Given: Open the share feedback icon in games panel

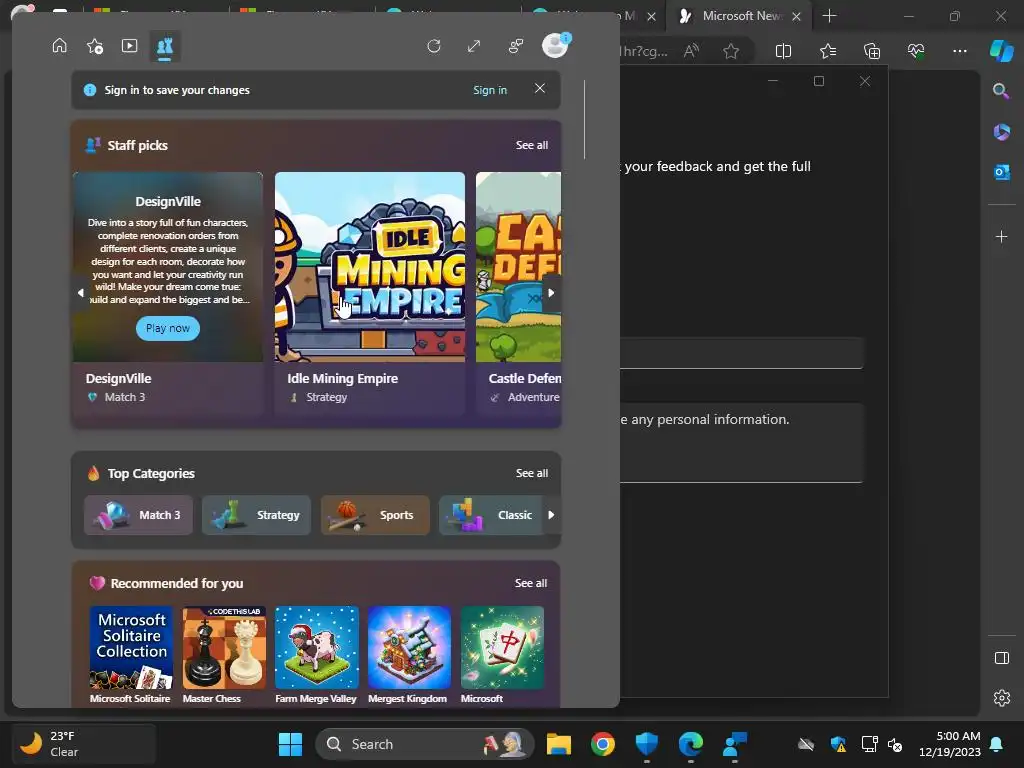Looking at the screenshot, I should click(516, 46).
